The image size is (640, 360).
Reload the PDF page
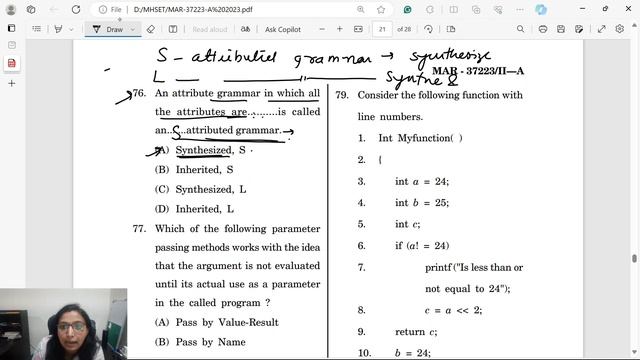click(76, 9)
